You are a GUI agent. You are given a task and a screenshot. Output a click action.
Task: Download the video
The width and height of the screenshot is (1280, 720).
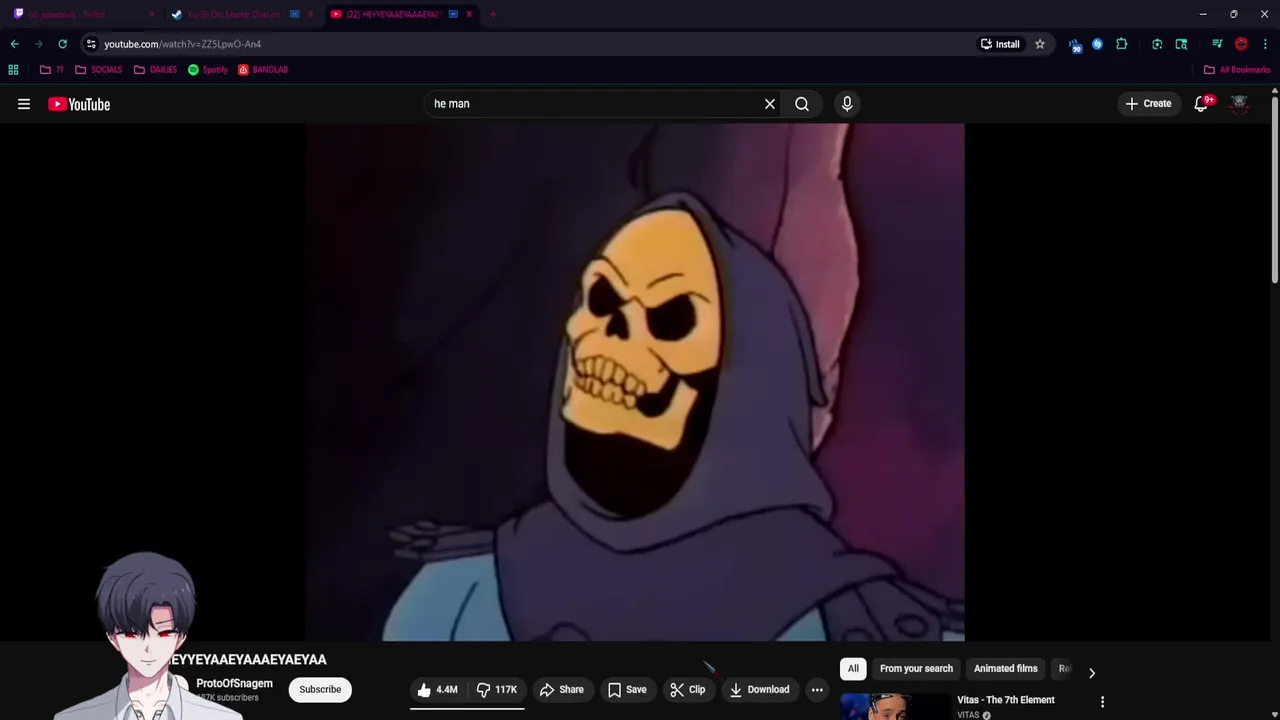(759, 690)
